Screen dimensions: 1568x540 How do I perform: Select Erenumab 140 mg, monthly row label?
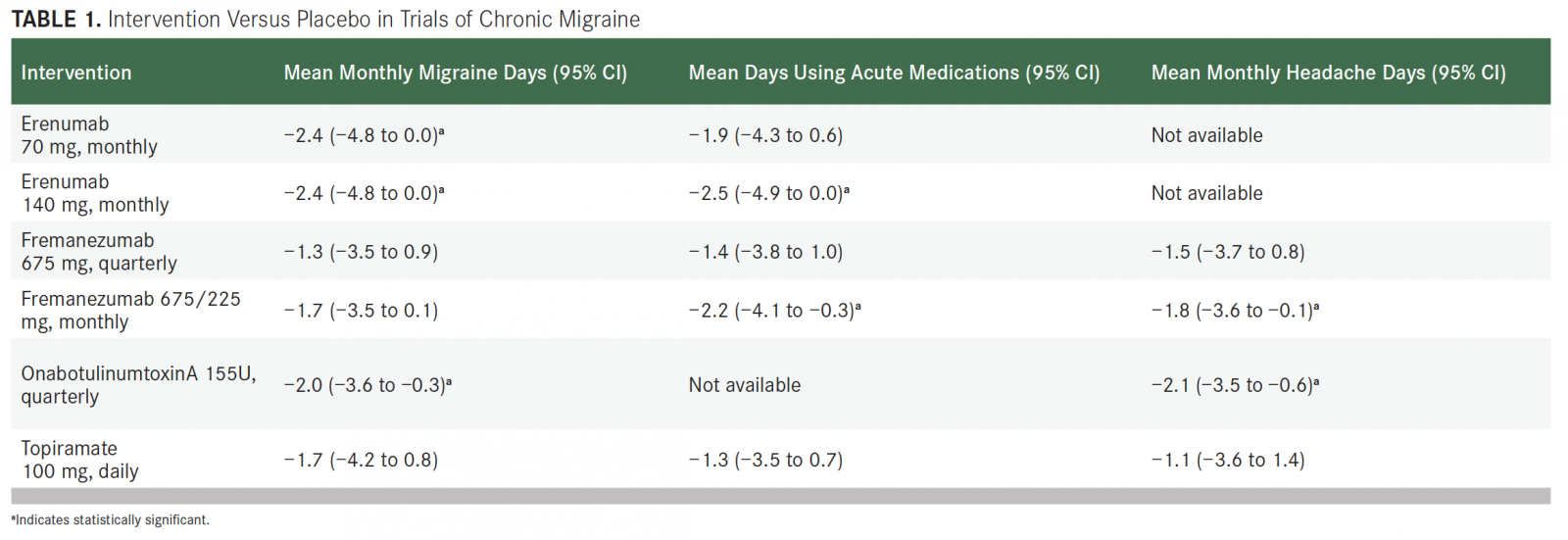click(95, 193)
